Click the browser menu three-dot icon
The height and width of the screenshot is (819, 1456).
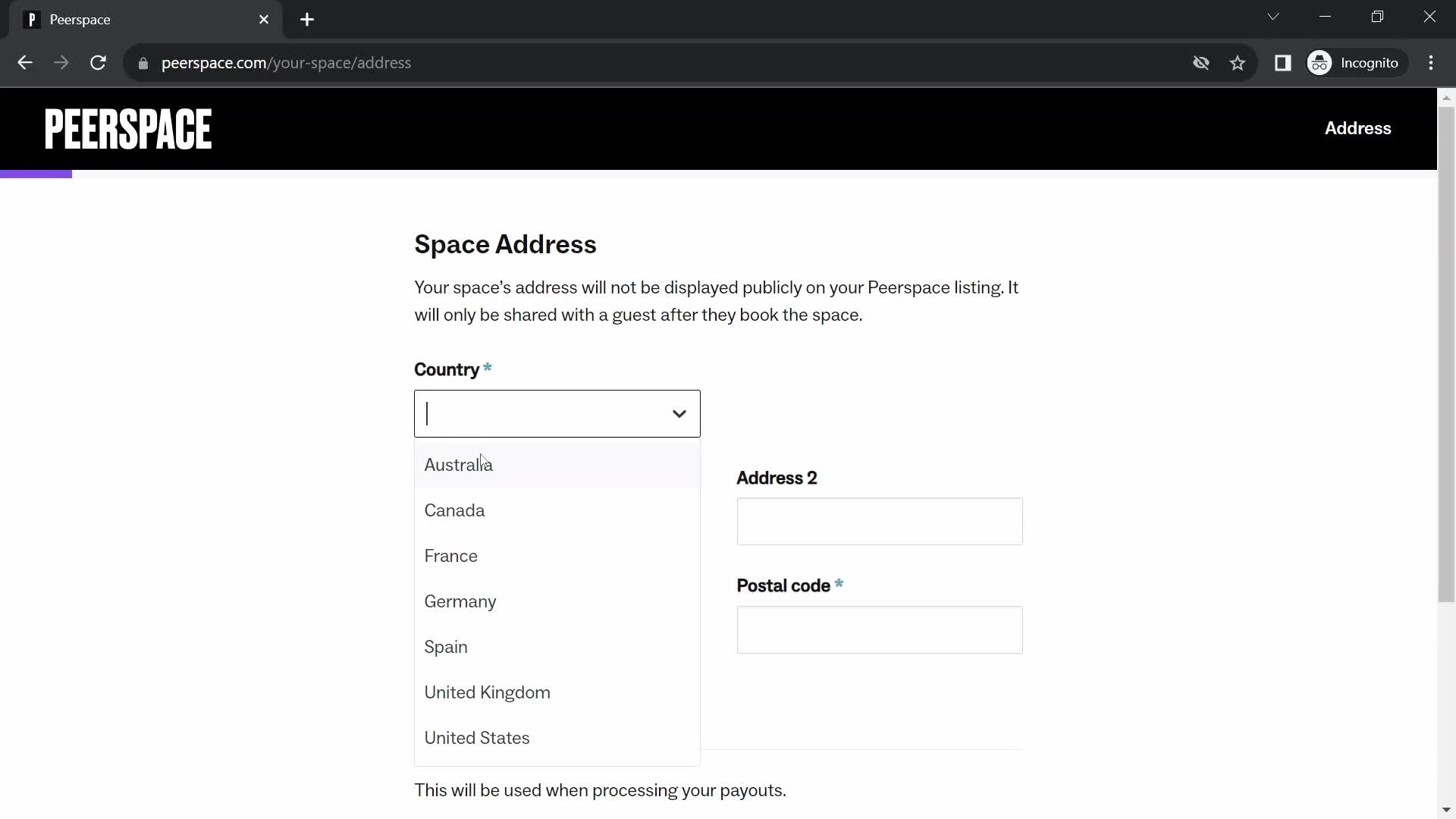pyautogui.click(x=1430, y=62)
